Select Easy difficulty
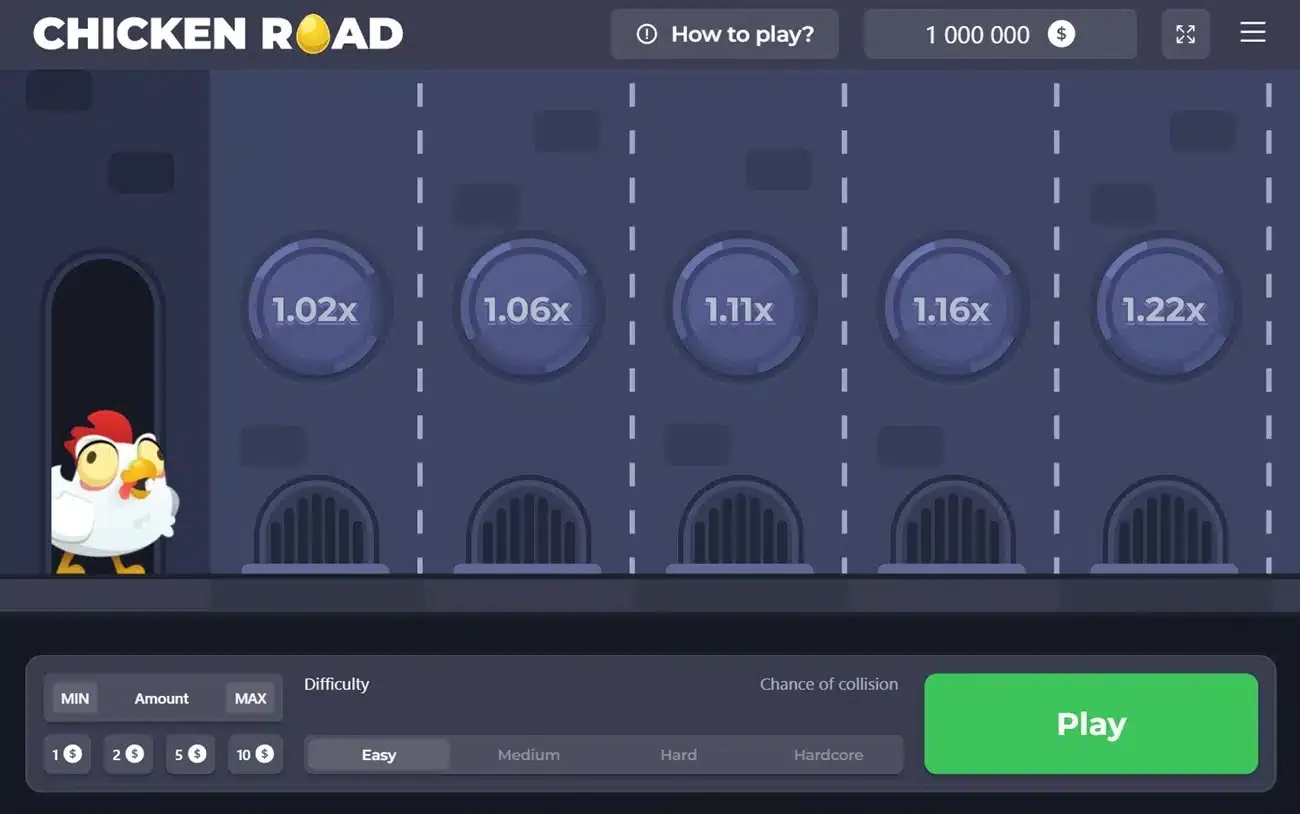The image size is (1300, 814). pos(378,755)
